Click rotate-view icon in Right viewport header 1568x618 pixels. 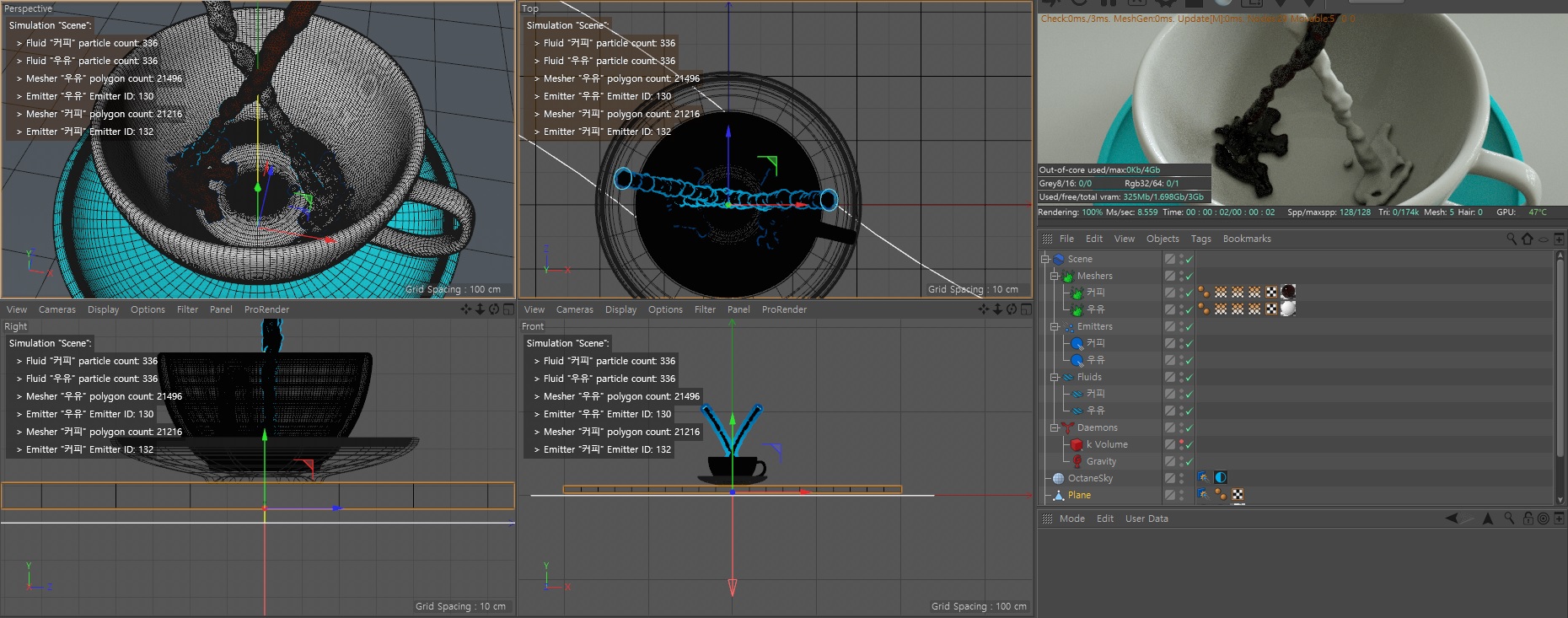(x=494, y=309)
